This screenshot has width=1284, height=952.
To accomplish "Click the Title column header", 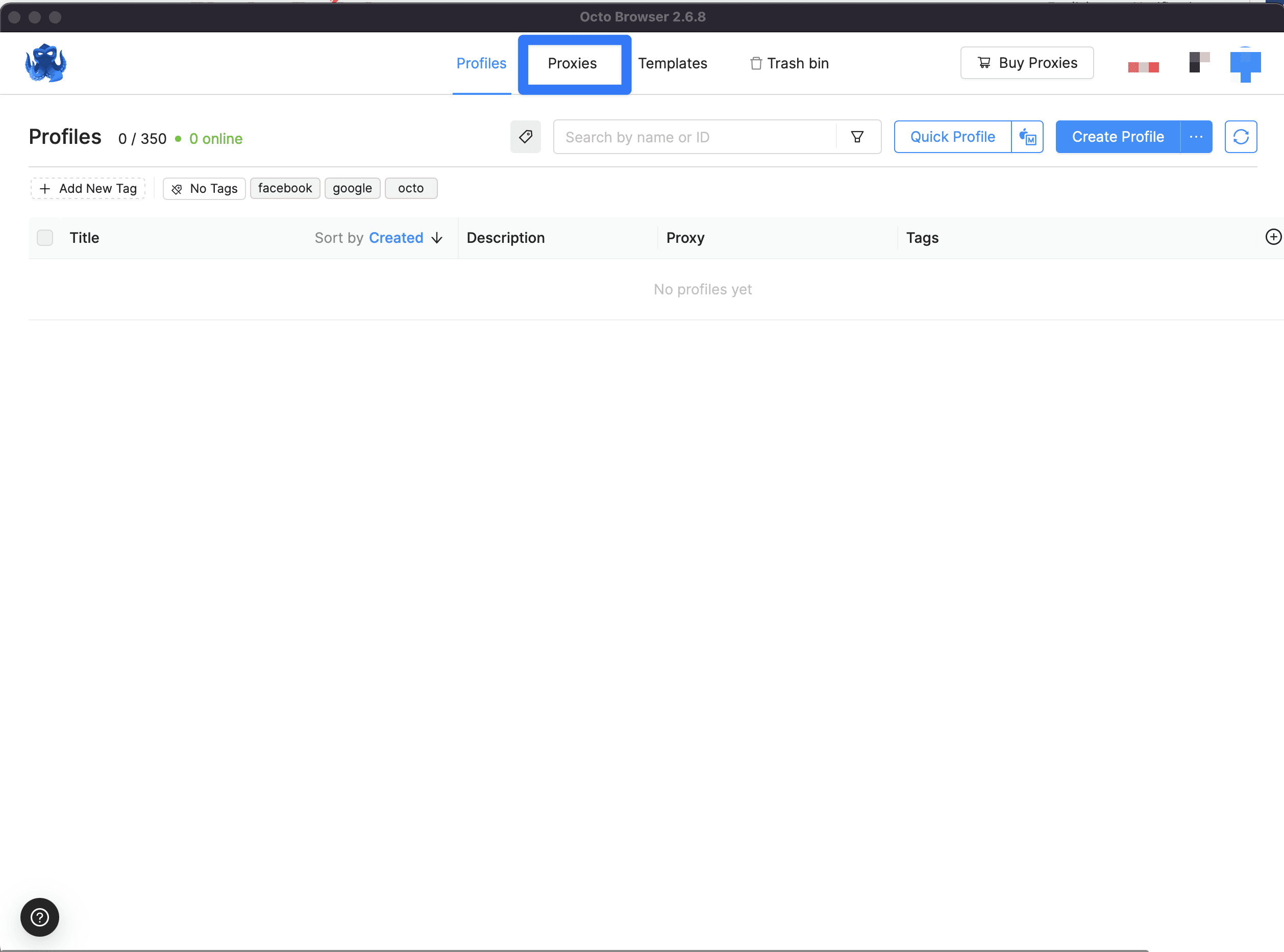I will coord(84,237).
